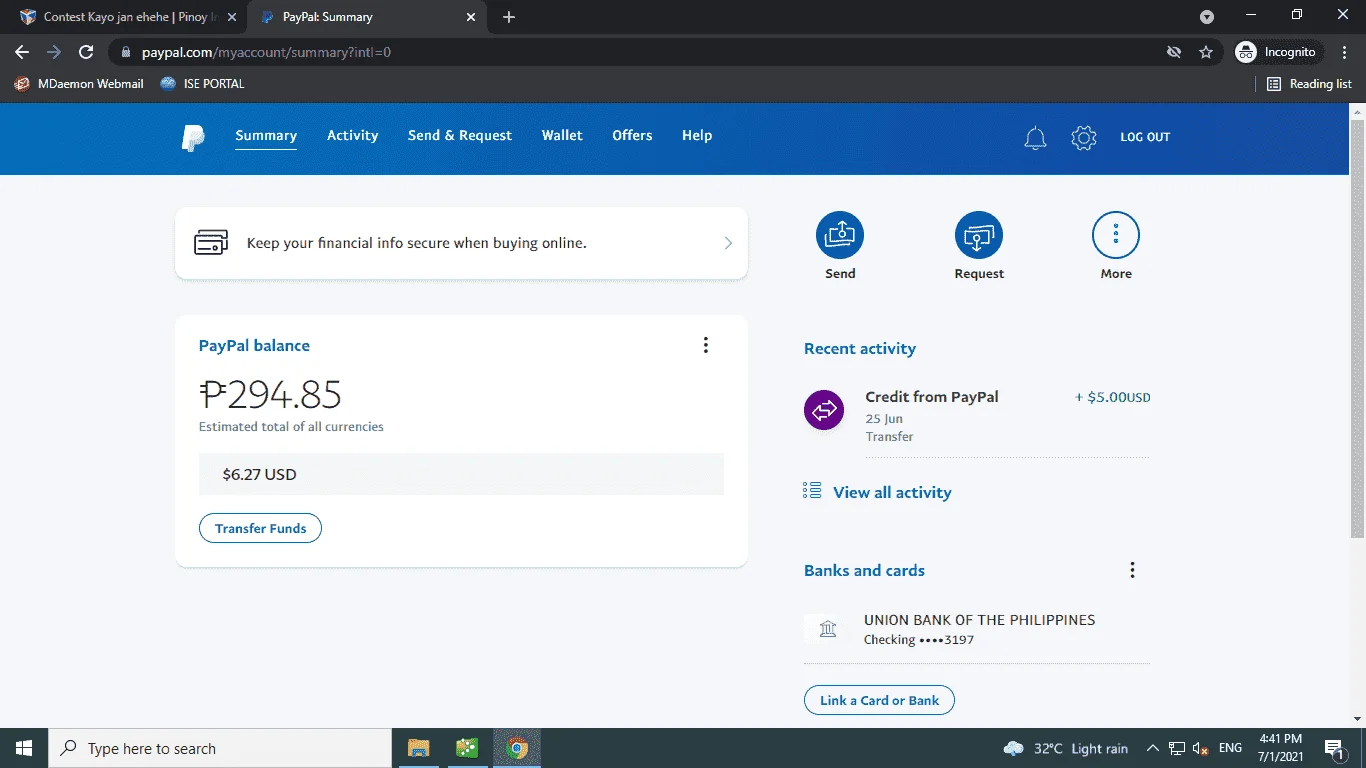This screenshot has height=768, width=1366.
Task: Click the Union Bank icon
Action: pyautogui.click(x=828, y=629)
